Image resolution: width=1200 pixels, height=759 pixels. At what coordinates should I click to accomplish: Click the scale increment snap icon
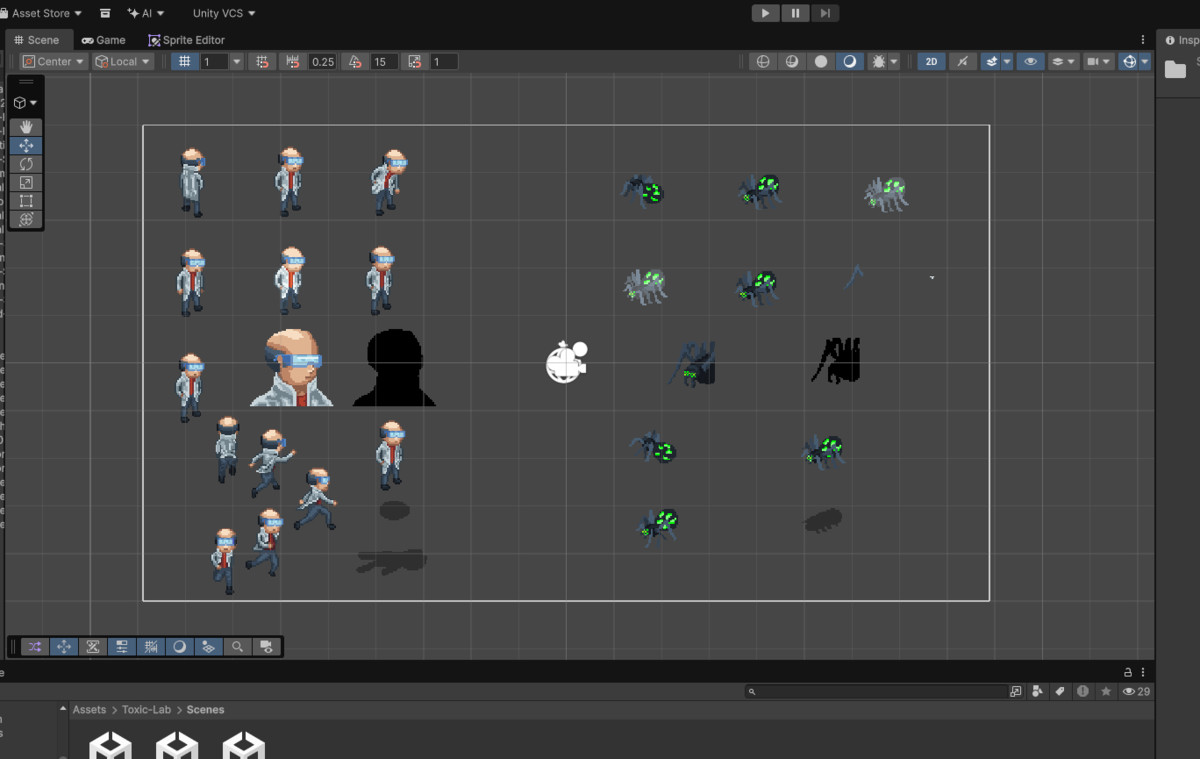click(x=415, y=62)
